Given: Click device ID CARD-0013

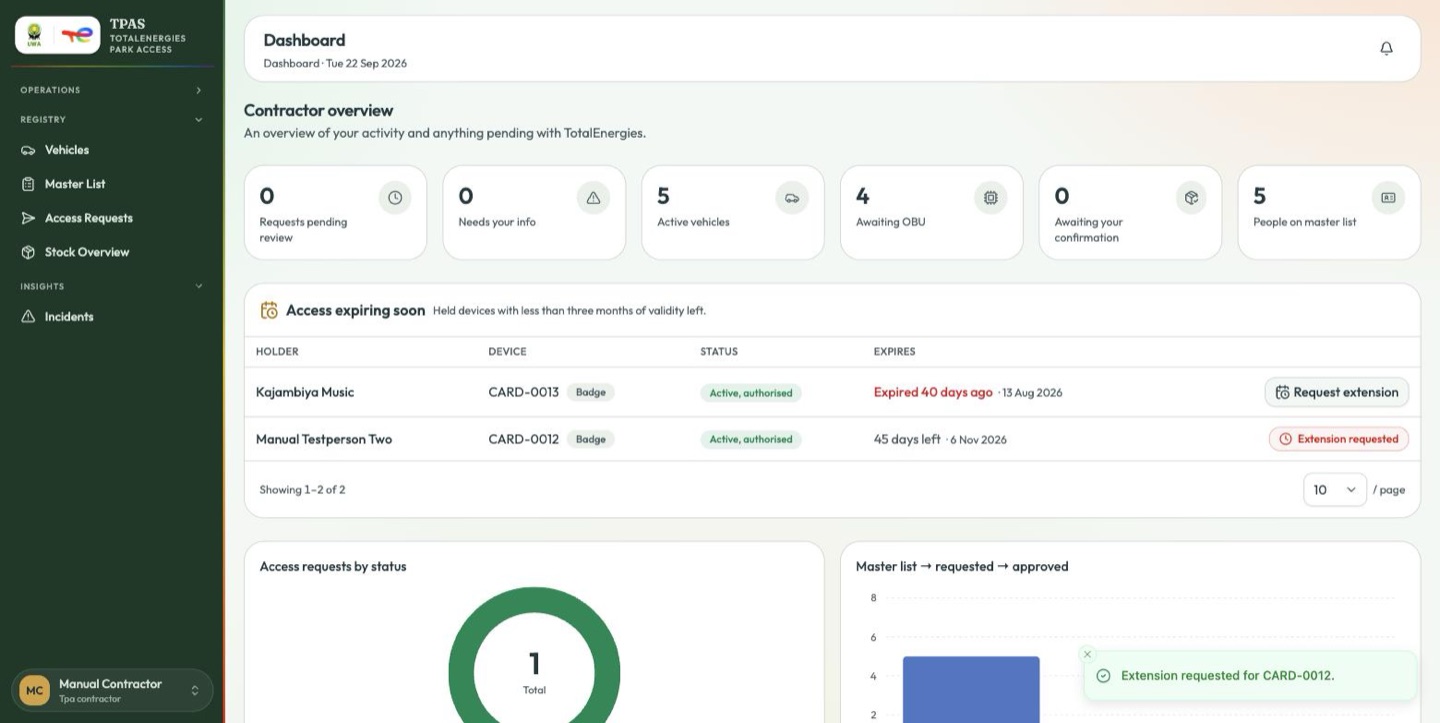Looking at the screenshot, I should click(523, 392).
